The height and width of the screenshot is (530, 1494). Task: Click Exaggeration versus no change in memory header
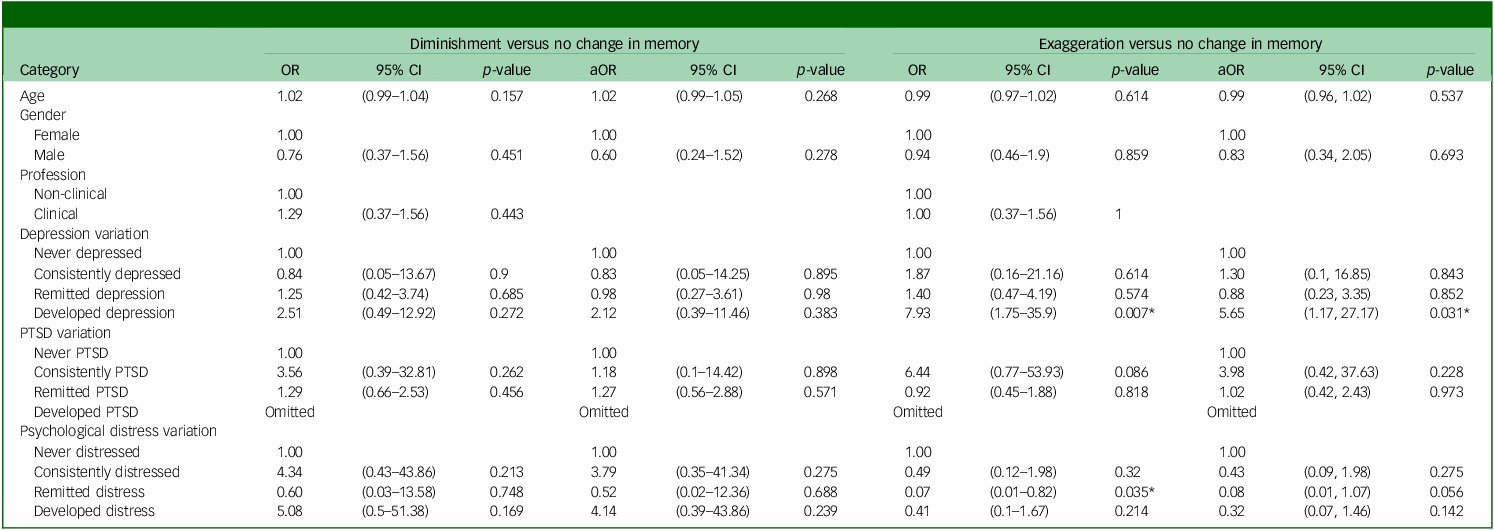tap(1182, 44)
